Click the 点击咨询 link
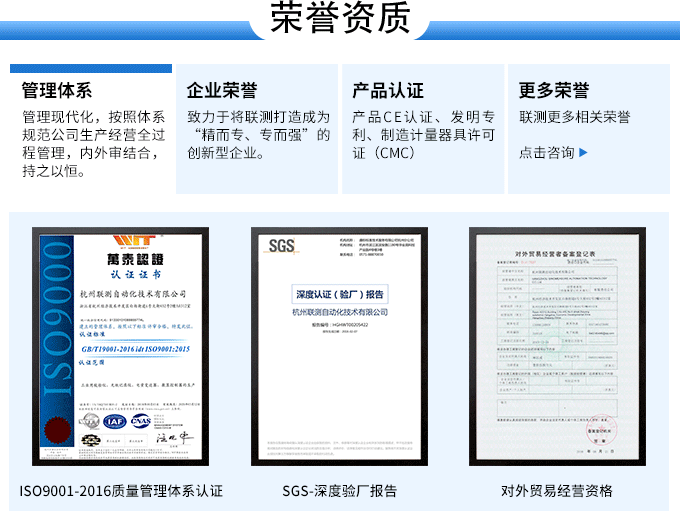The height and width of the screenshot is (511, 680). point(546,153)
